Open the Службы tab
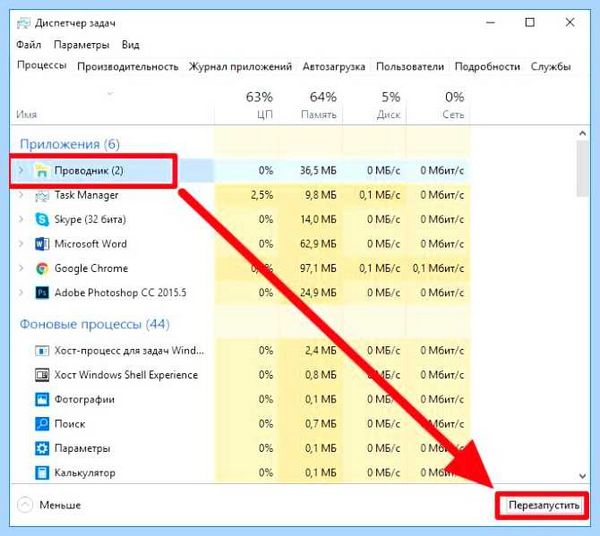The height and width of the screenshot is (536, 600). click(551, 67)
